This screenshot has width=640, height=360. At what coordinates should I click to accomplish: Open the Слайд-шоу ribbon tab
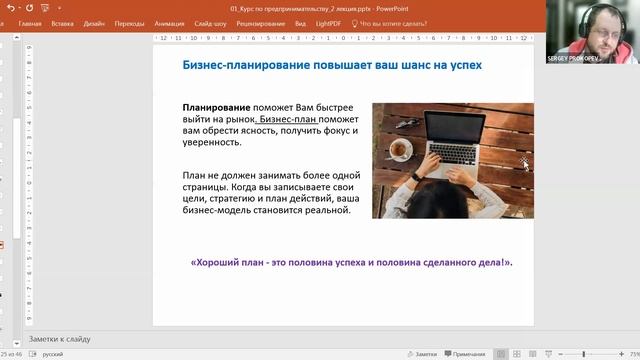(x=210, y=24)
